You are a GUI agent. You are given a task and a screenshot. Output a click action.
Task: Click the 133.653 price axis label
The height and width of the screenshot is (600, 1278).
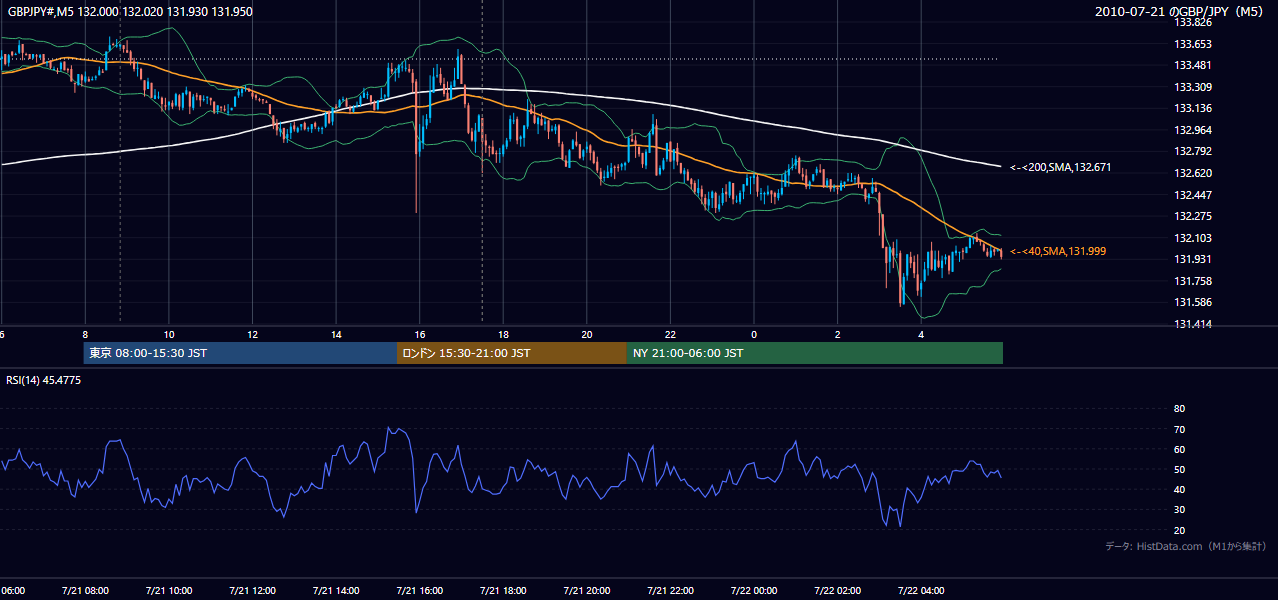[1192, 44]
